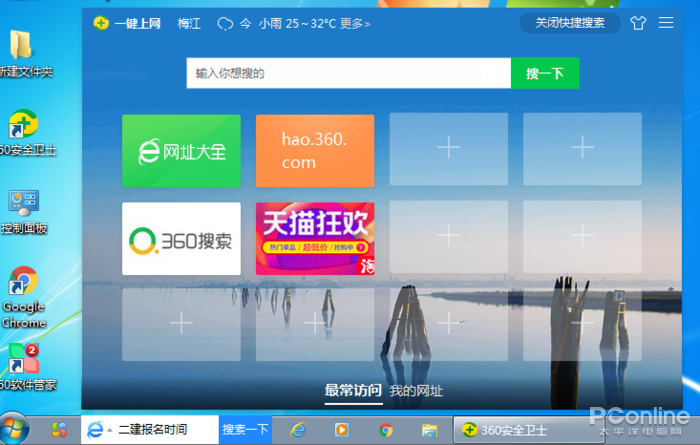700x445 pixels.
Task: Open media player icon in taskbar
Action: click(341, 430)
